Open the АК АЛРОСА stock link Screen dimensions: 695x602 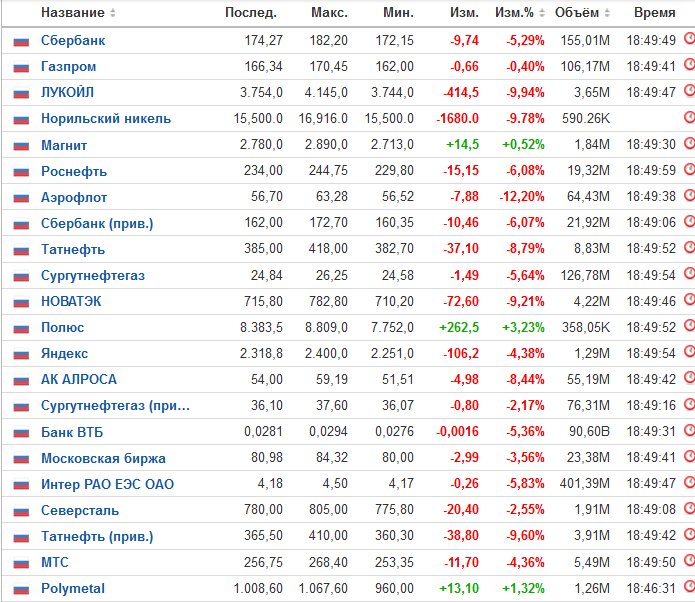(x=79, y=379)
